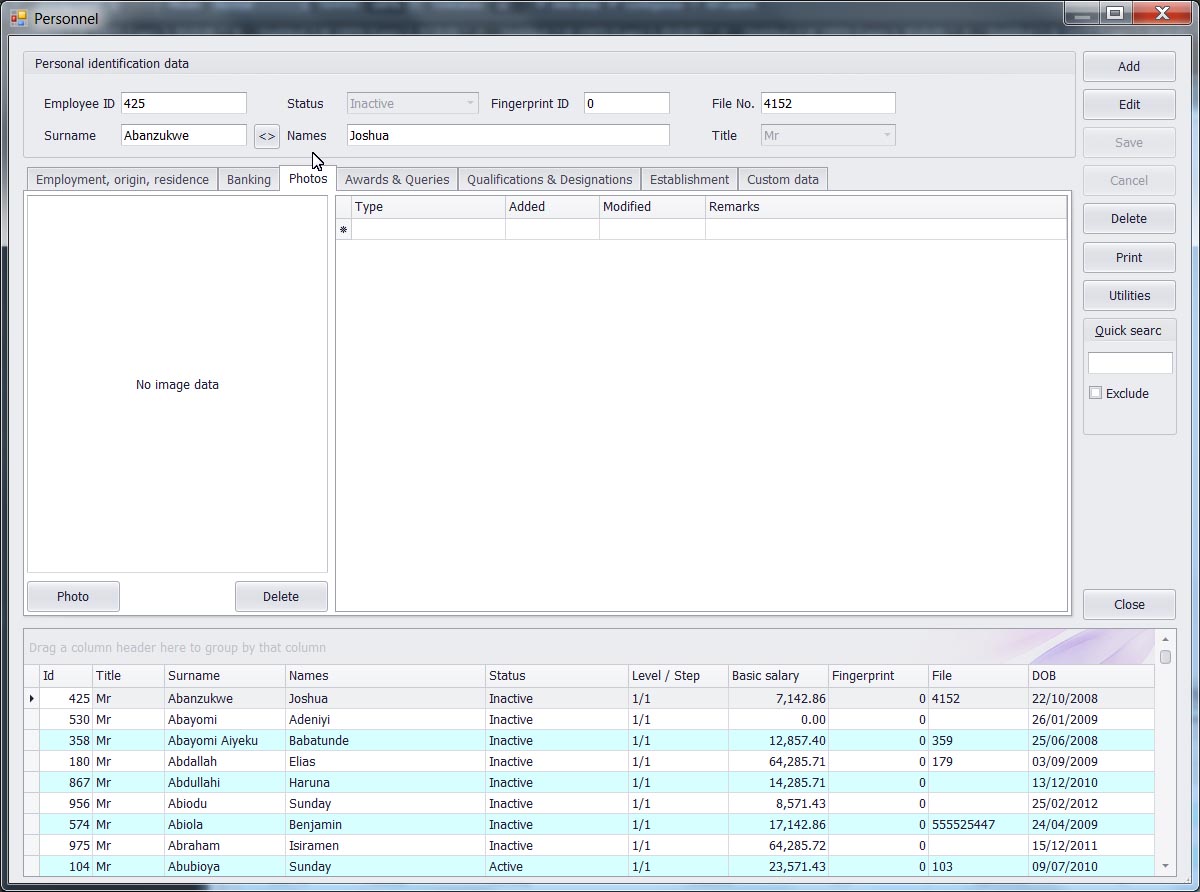1200x892 pixels.
Task: Open the Awards & Queries tab
Action: (x=396, y=180)
